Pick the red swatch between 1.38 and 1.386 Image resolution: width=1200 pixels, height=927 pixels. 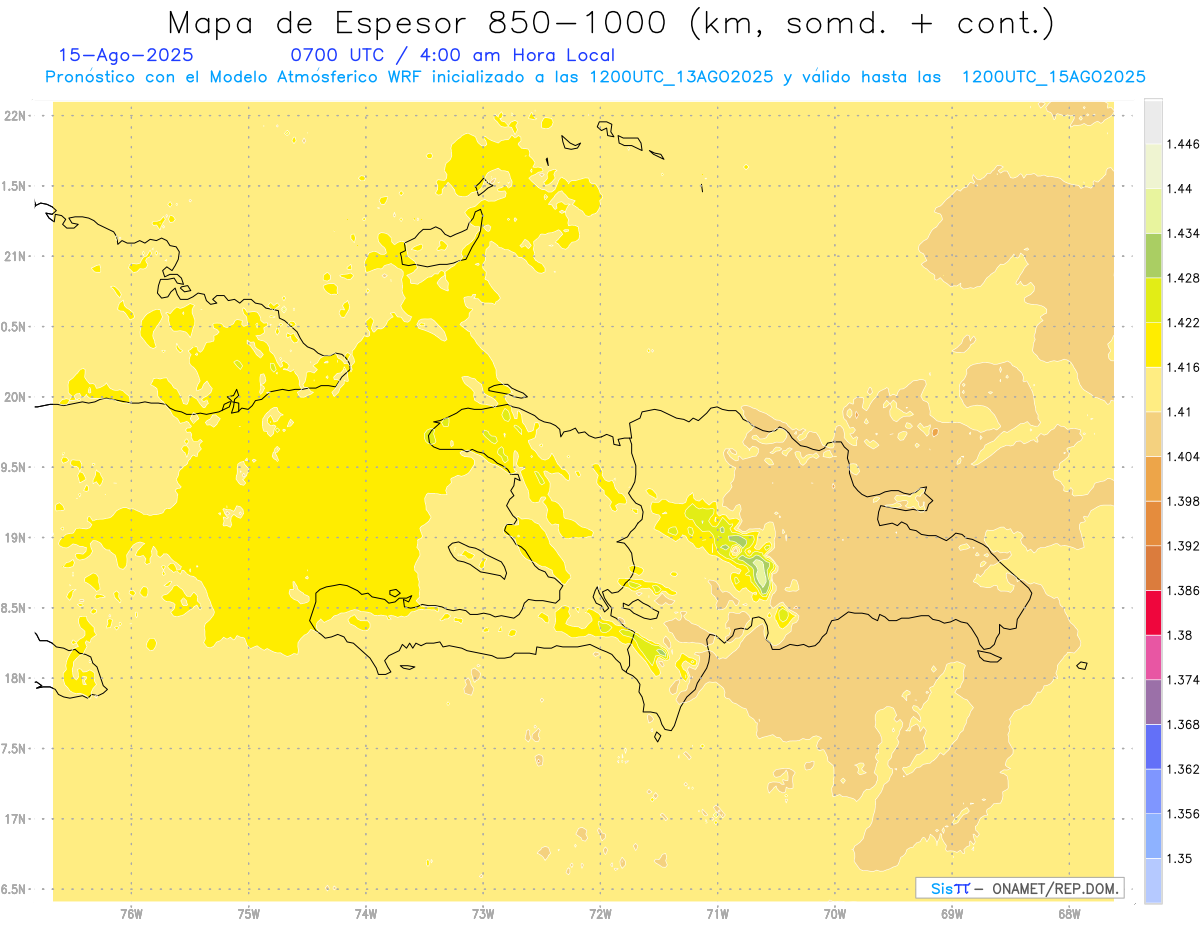pos(1153,612)
